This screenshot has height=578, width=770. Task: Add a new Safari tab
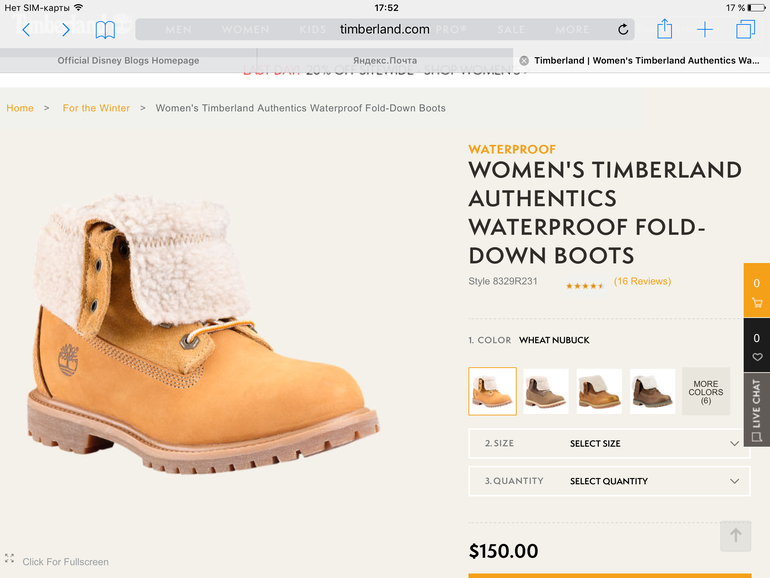705,30
